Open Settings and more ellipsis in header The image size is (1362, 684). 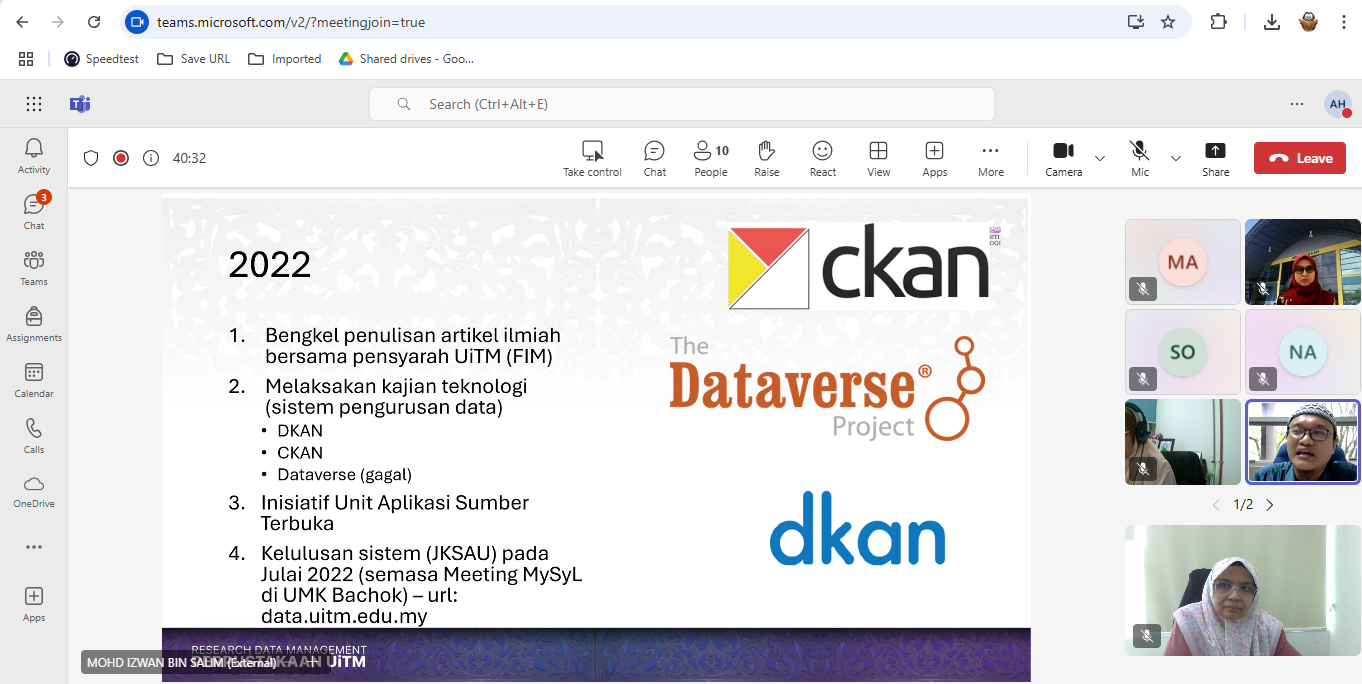pyautogui.click(x=1297, y=104)
